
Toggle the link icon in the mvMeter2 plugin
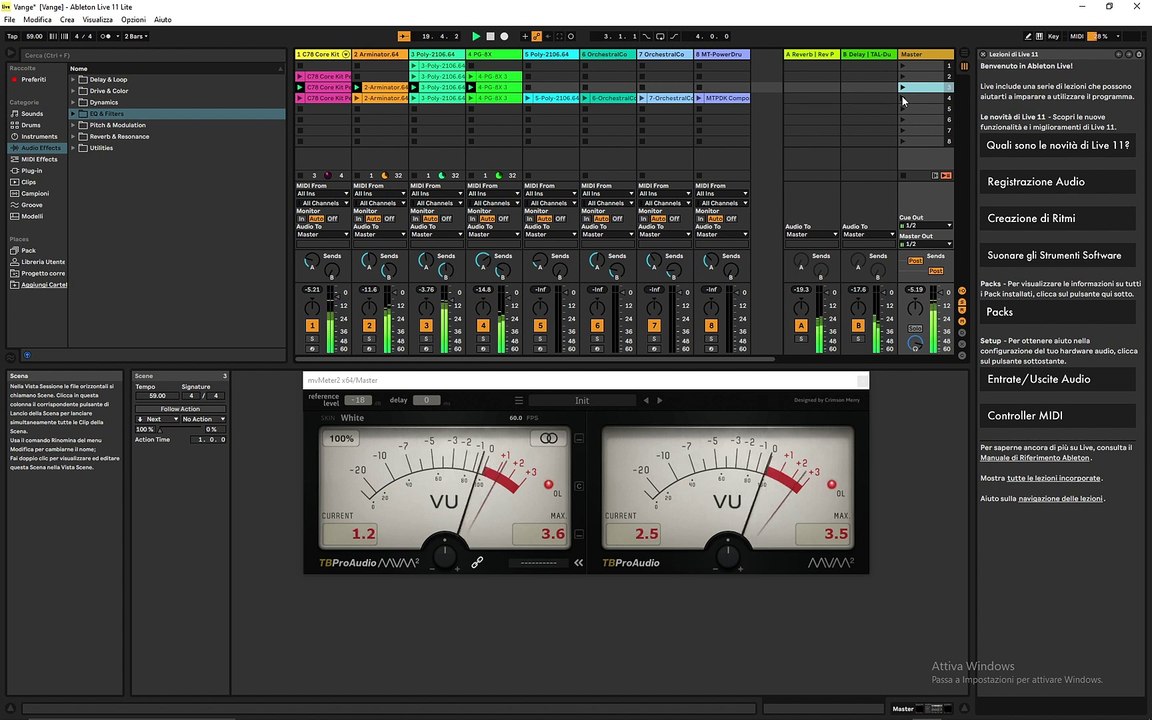(478, 562)
